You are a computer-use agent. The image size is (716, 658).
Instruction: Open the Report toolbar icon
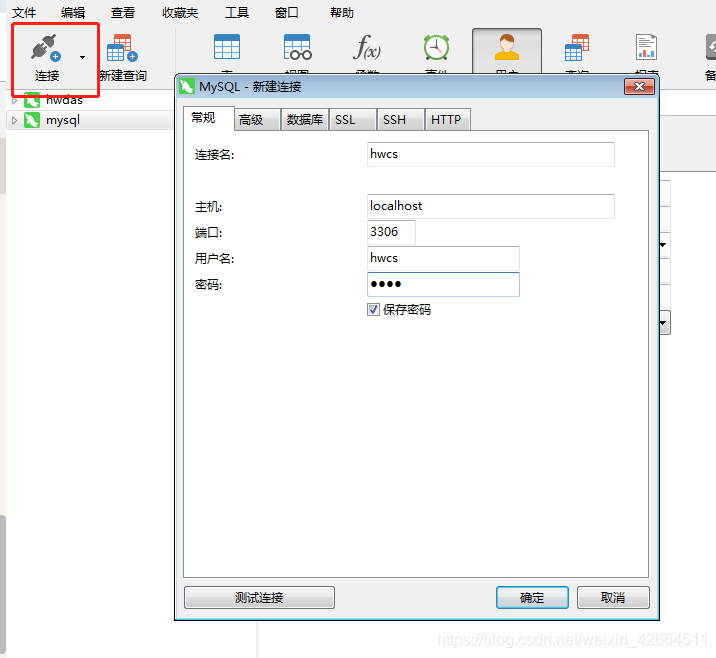647,47
